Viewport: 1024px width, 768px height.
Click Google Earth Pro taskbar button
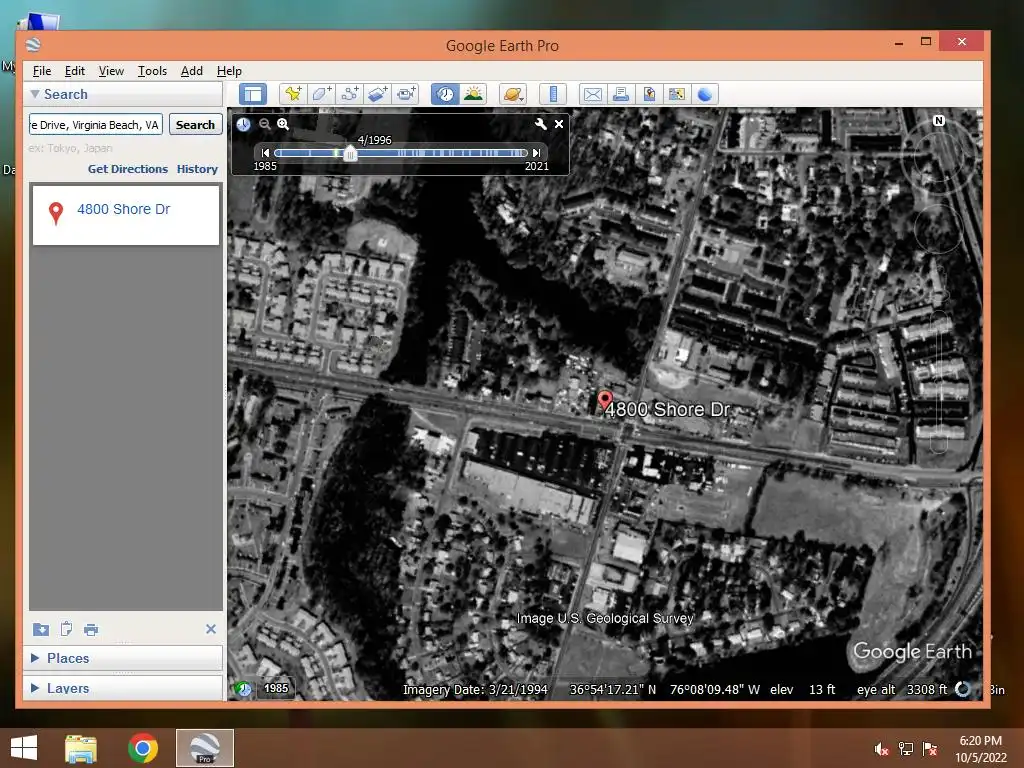click(204, 748)
